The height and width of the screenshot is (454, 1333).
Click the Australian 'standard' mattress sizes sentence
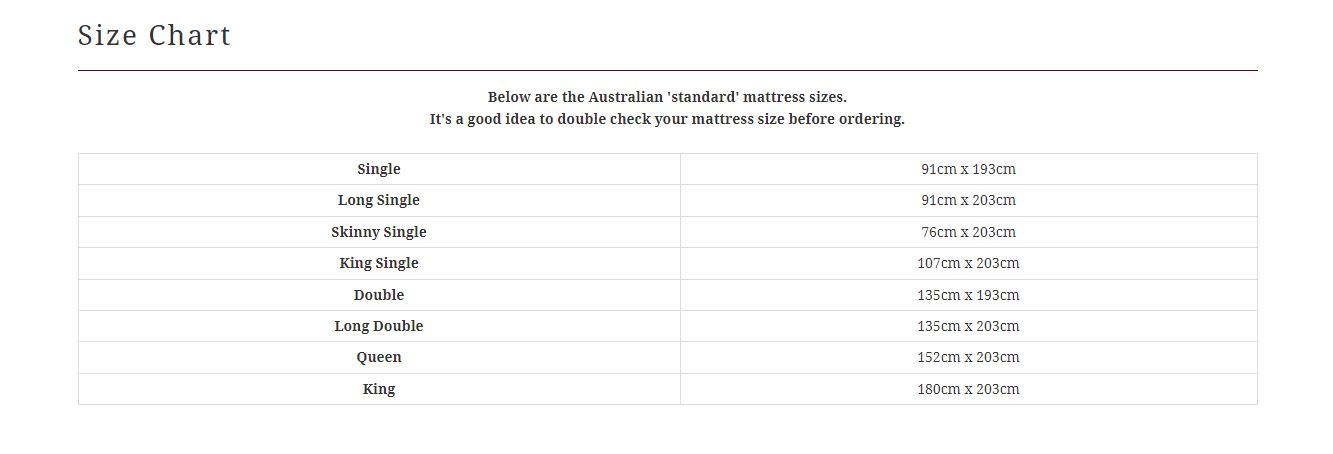667,97
